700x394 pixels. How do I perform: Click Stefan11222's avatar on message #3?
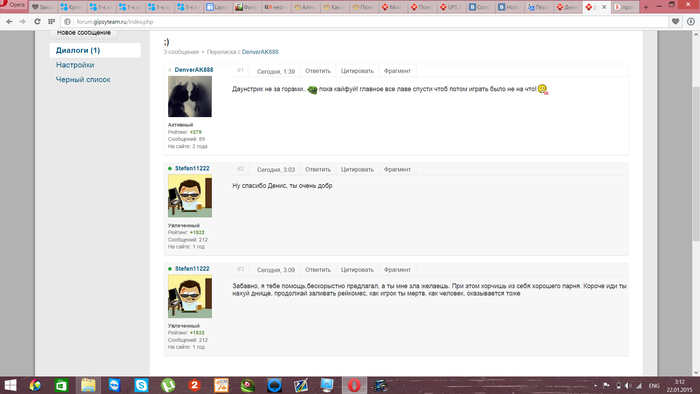click(x=190, y=296)
